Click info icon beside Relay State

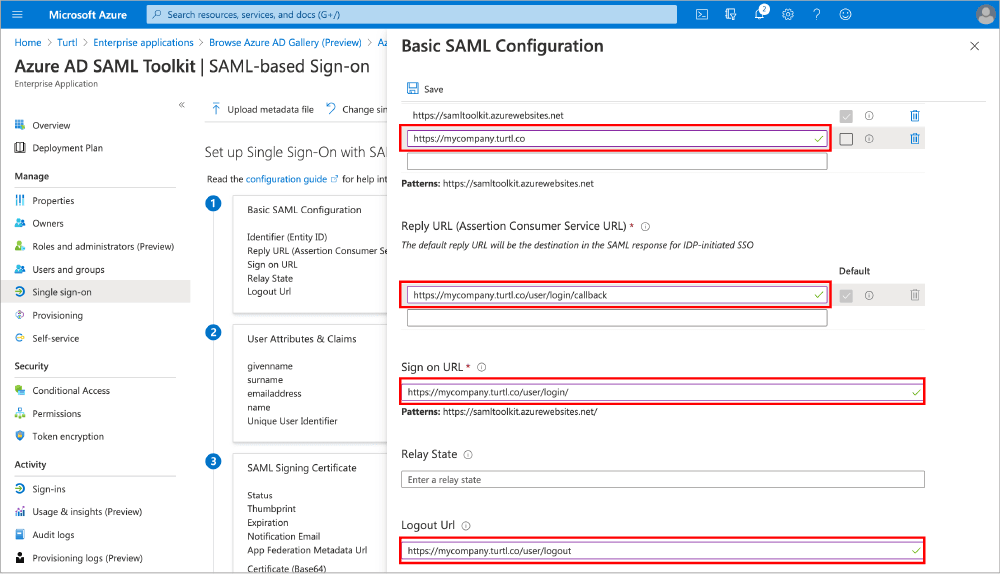point(468,455)
